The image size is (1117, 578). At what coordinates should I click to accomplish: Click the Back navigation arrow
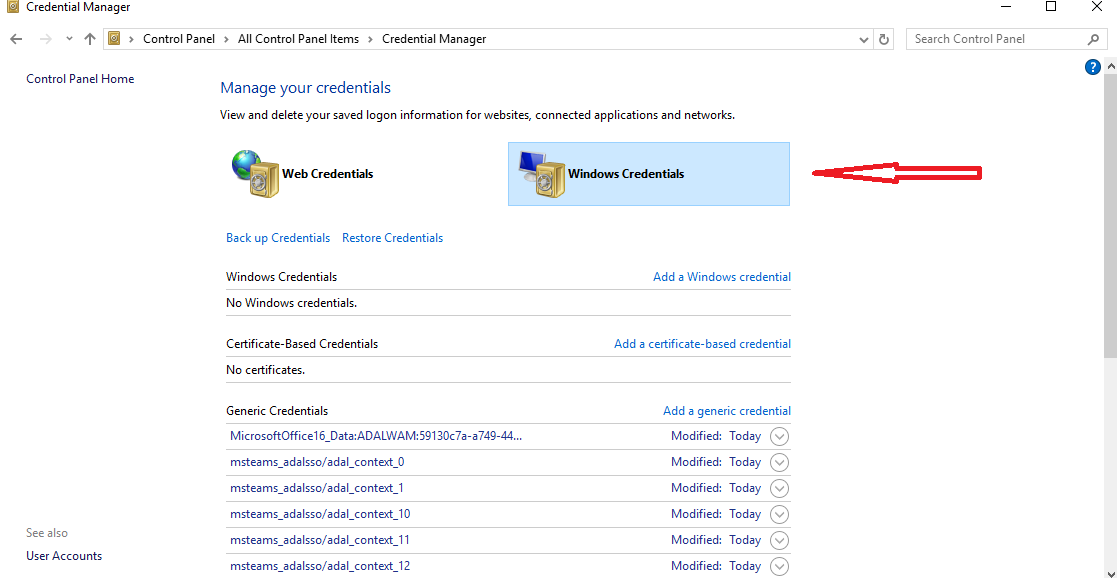17,39
